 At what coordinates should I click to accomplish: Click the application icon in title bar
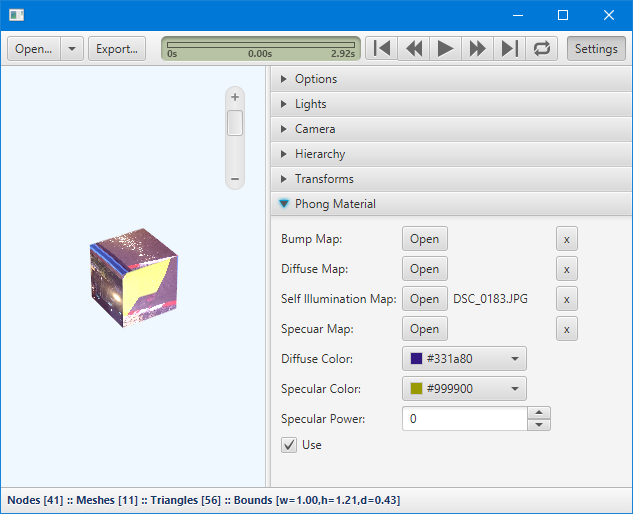click(17, 15)
